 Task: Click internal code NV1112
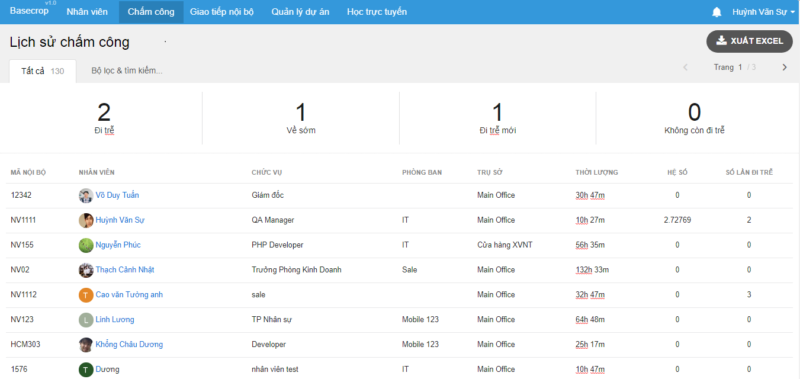23,295
